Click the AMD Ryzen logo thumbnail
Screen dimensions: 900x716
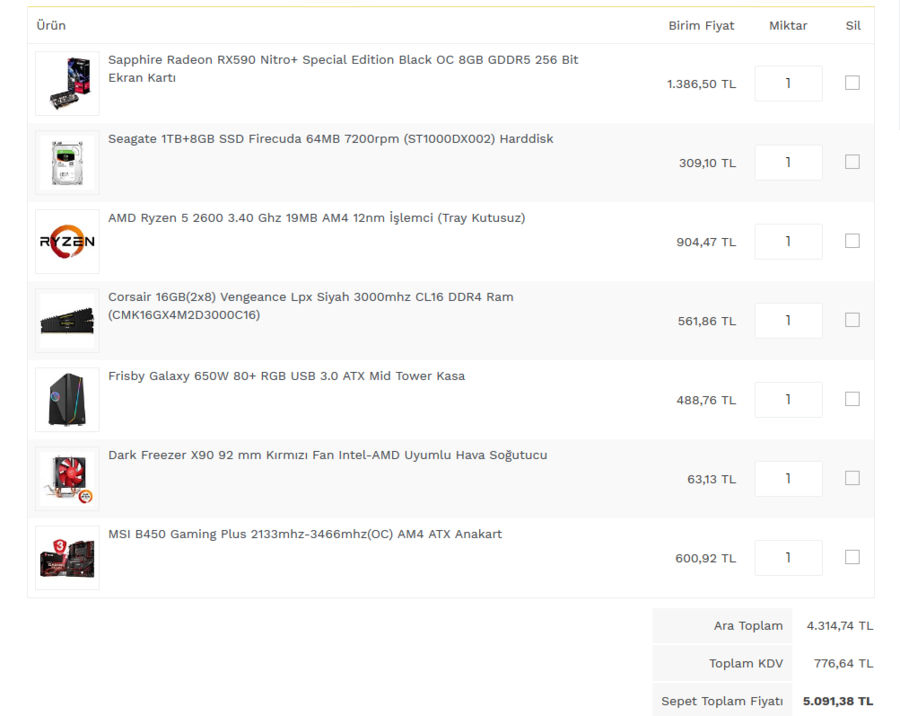67,242
